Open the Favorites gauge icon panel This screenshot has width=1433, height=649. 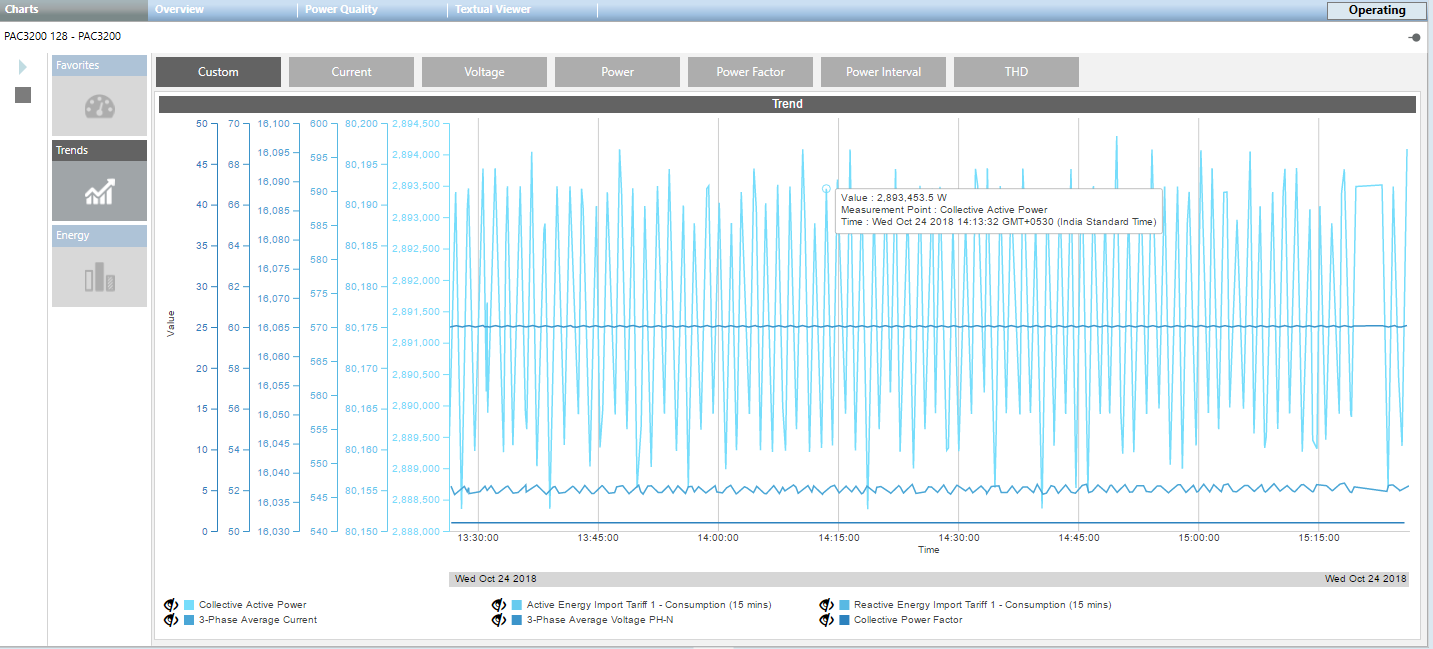(x=99, y=106)
